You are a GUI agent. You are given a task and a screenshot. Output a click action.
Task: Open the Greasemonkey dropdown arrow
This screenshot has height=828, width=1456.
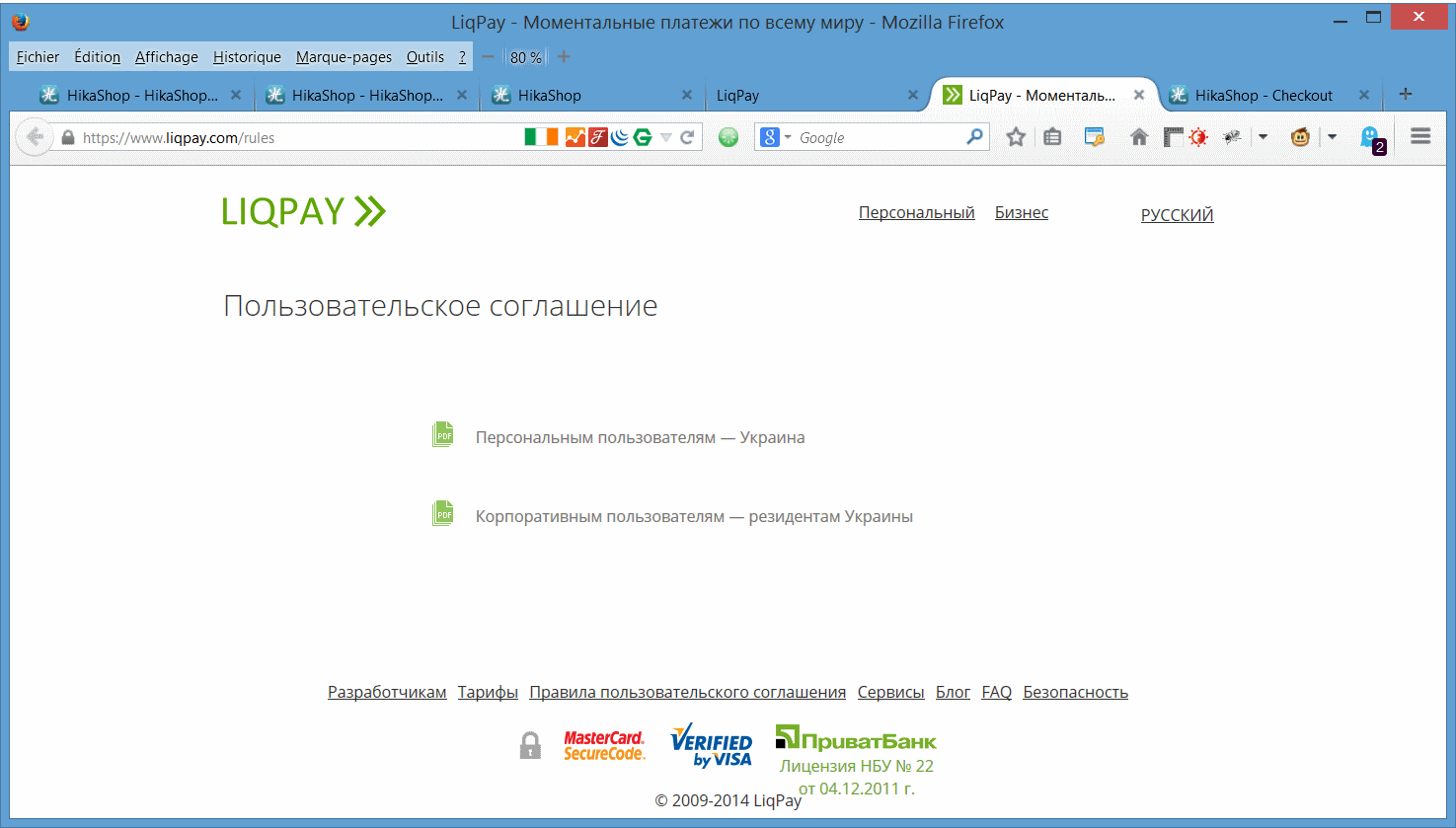click(x=1332, y=137)
